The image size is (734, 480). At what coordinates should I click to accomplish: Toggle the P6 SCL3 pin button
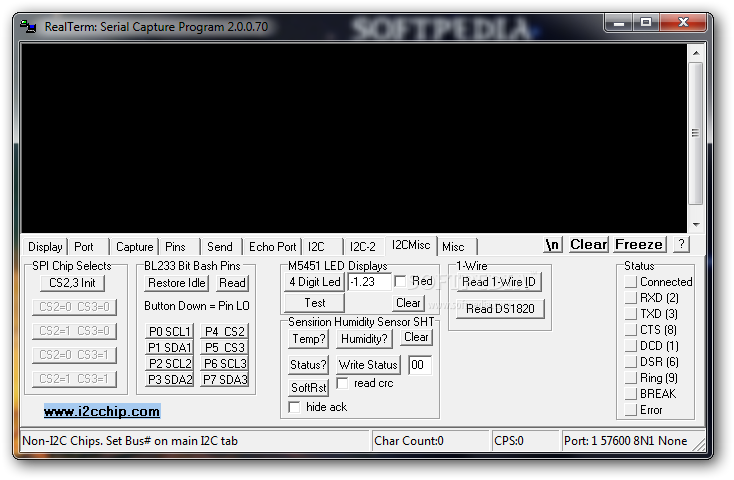pyautogui.click(x=225, y=363)
